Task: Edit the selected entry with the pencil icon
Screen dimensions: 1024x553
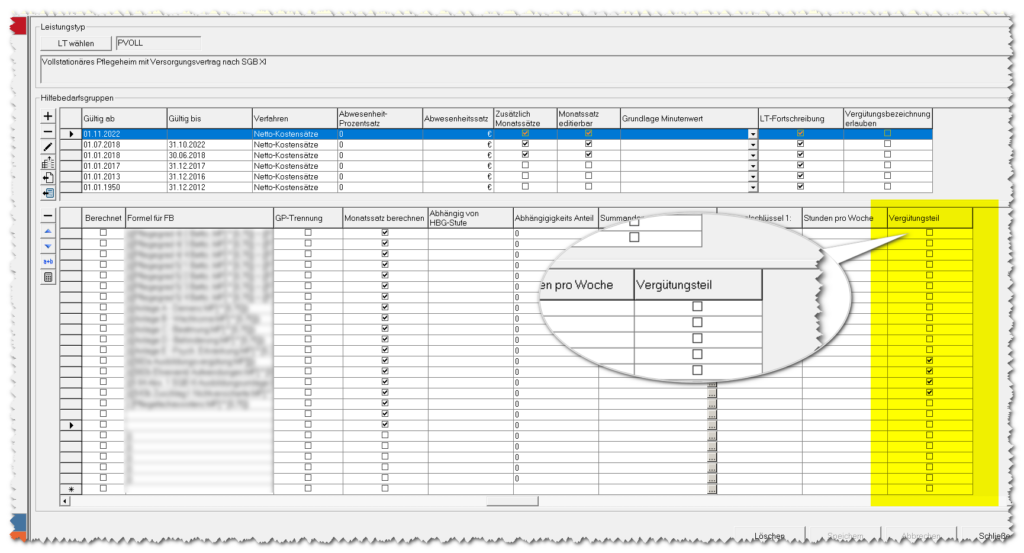Action: 48,147
